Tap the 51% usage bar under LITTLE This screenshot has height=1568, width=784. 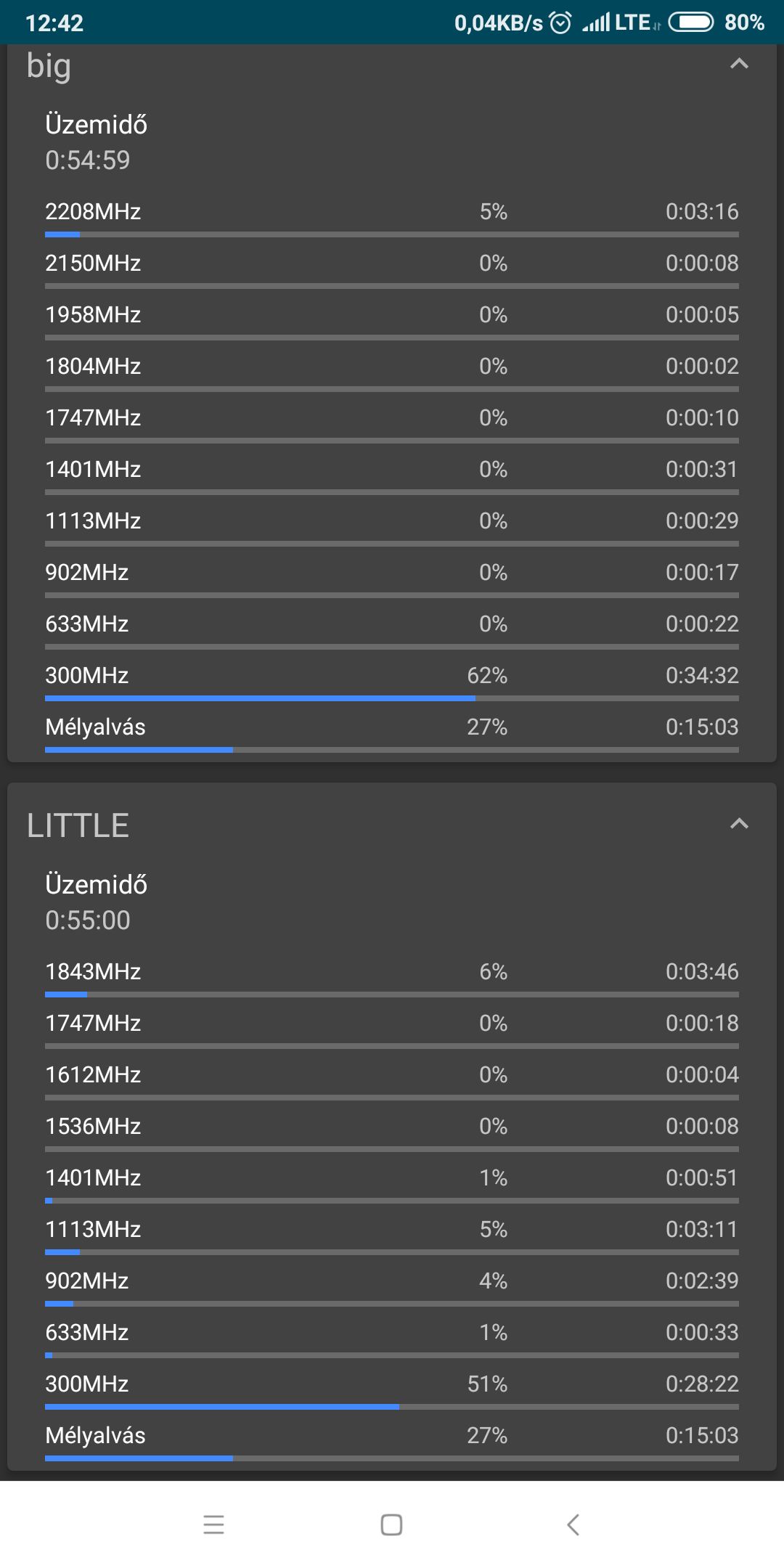[x=221, y=1407]
